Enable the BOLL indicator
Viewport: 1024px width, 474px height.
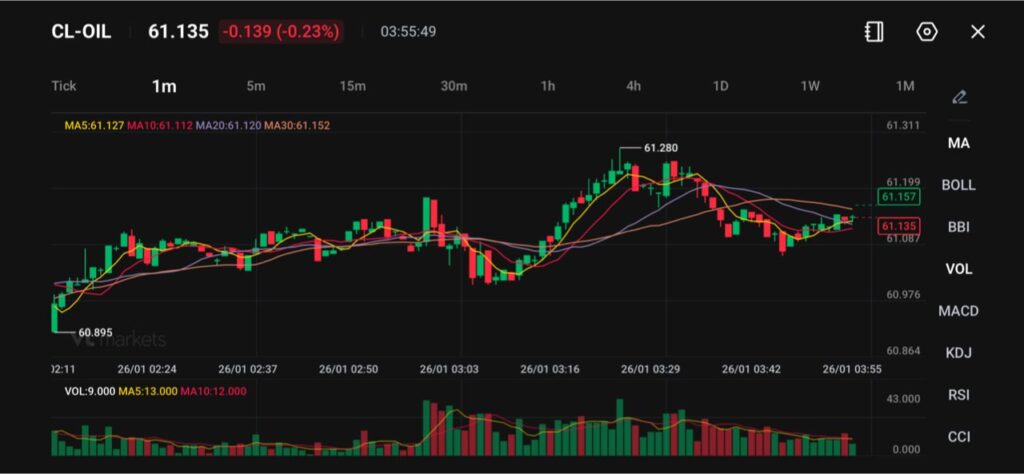958,185
